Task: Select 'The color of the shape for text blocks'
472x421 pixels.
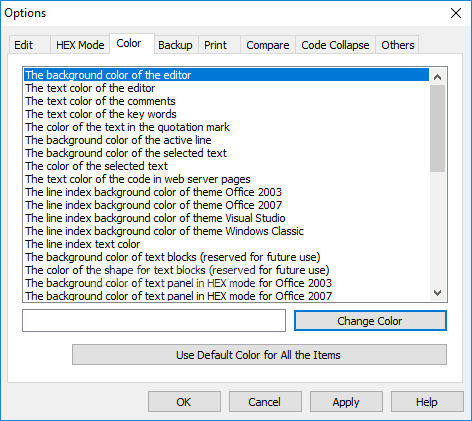Action: coord(226,270)
